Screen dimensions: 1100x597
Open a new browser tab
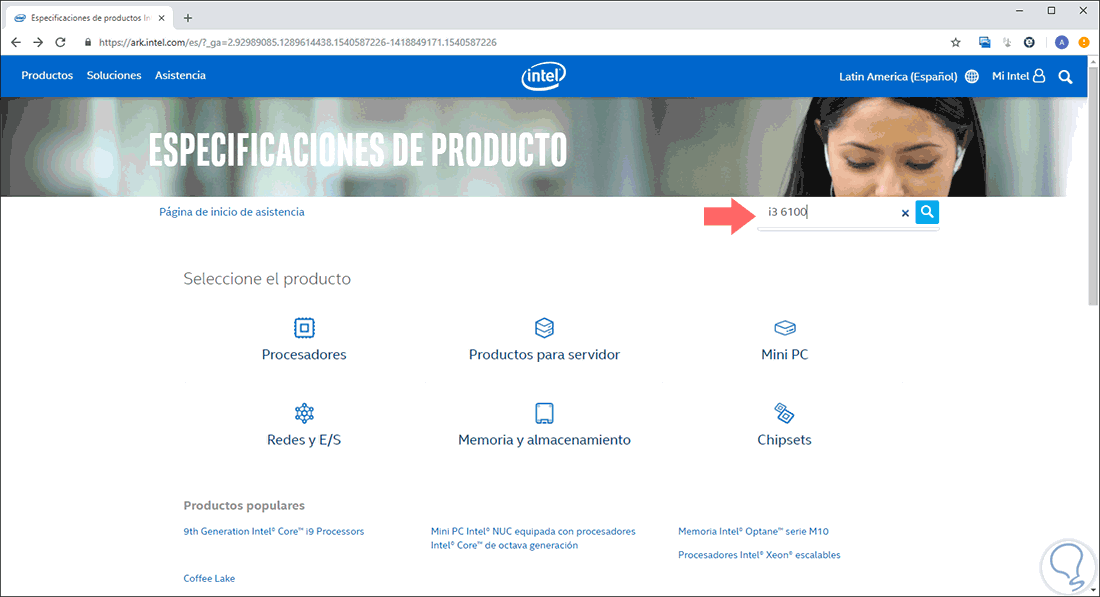click(187, 18)
